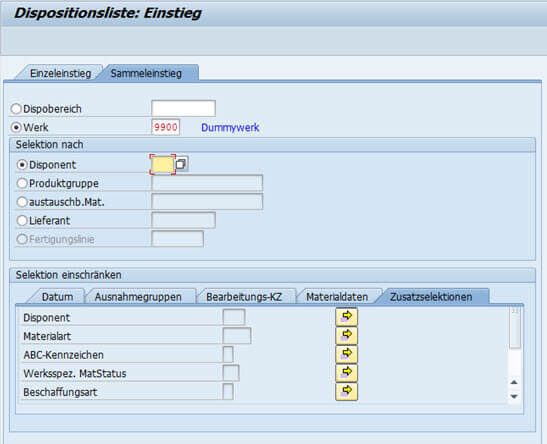Select the Produktgruppe radio button
This screenshot has height=444, width=547.
click(22, 183)
